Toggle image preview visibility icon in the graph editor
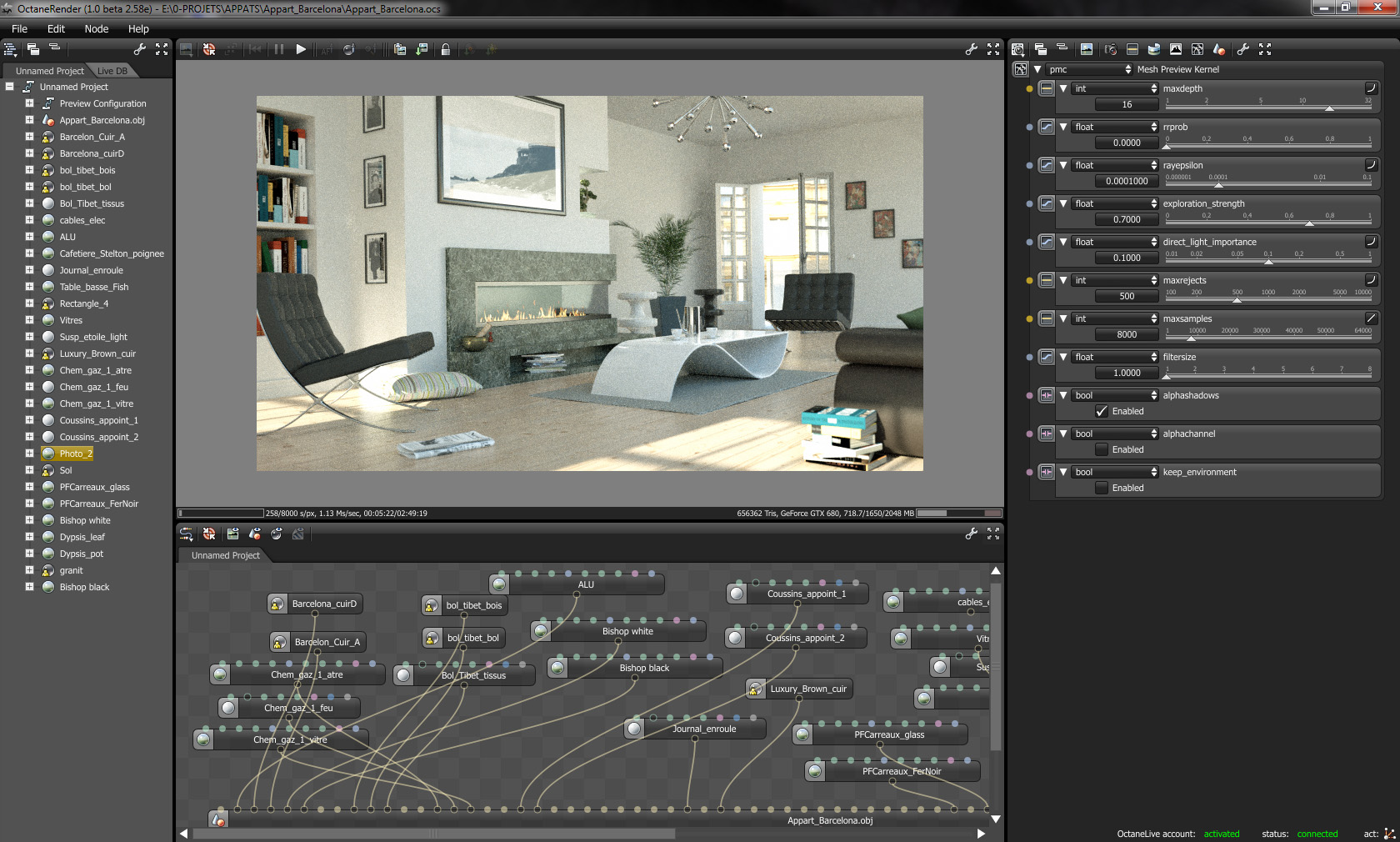The width and height of the screenshot is (1400, 842). point(233,534)
